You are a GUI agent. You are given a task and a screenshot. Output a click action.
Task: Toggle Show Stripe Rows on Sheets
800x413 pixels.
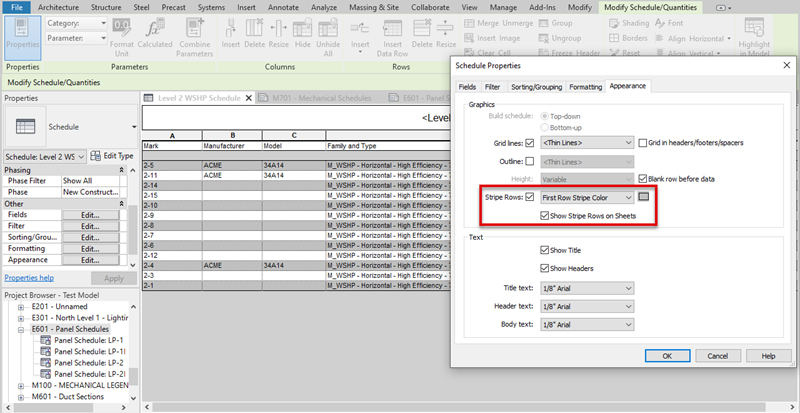544,216
